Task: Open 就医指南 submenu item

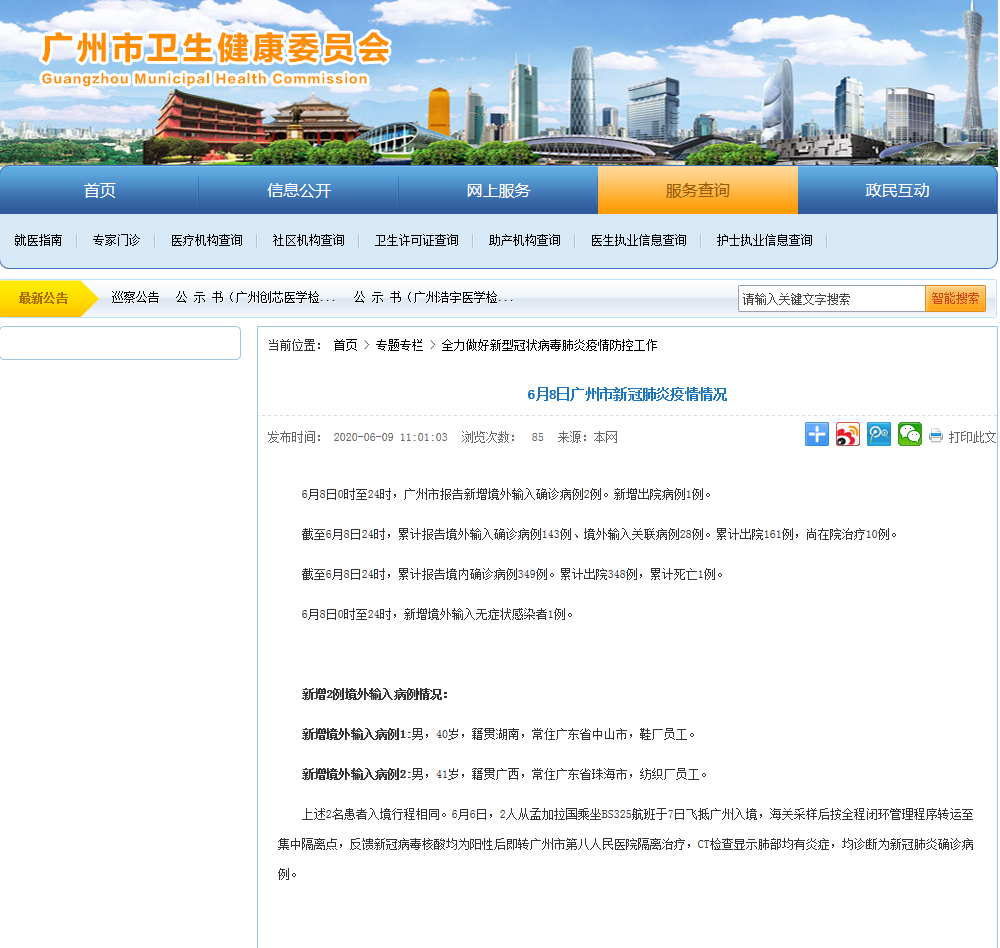Action: click(38, 241)
